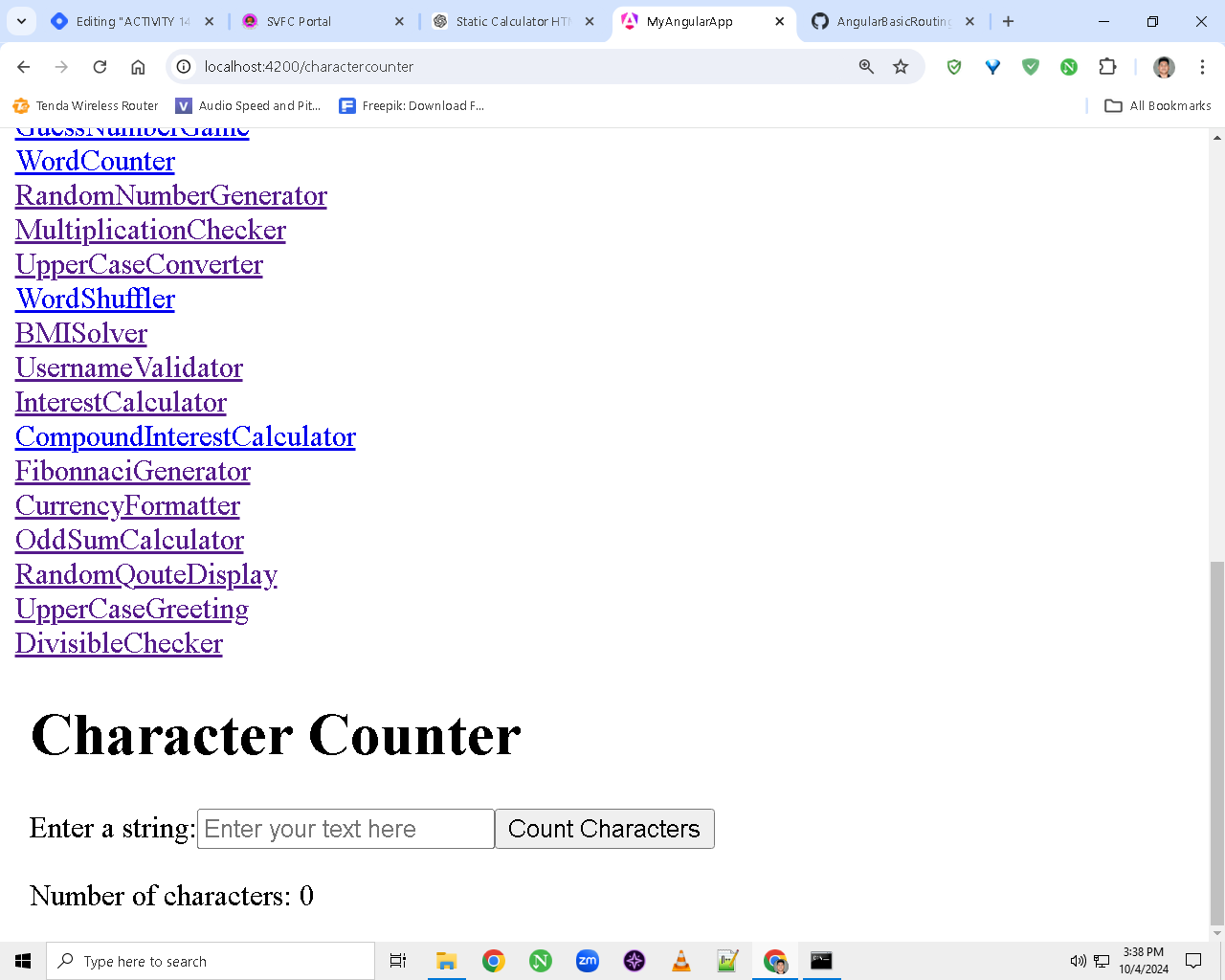This screenshot has width=1225, height=980.
Task: Go to the browser home page icon
Action: coord(138,67)
